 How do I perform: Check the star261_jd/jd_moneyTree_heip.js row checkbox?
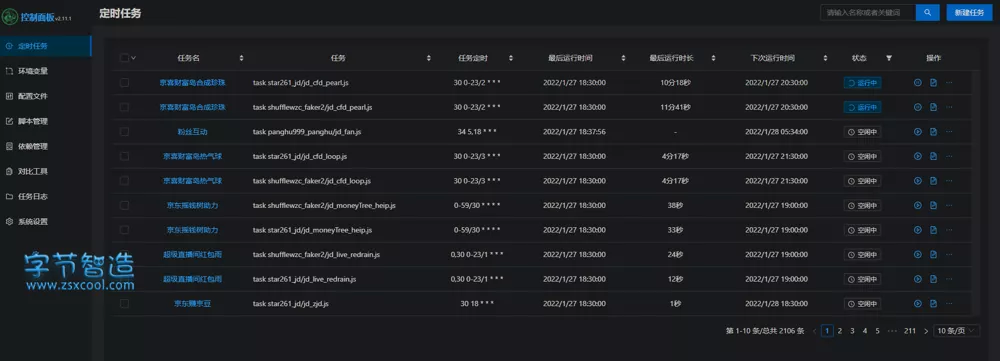(x=124, y=230)
